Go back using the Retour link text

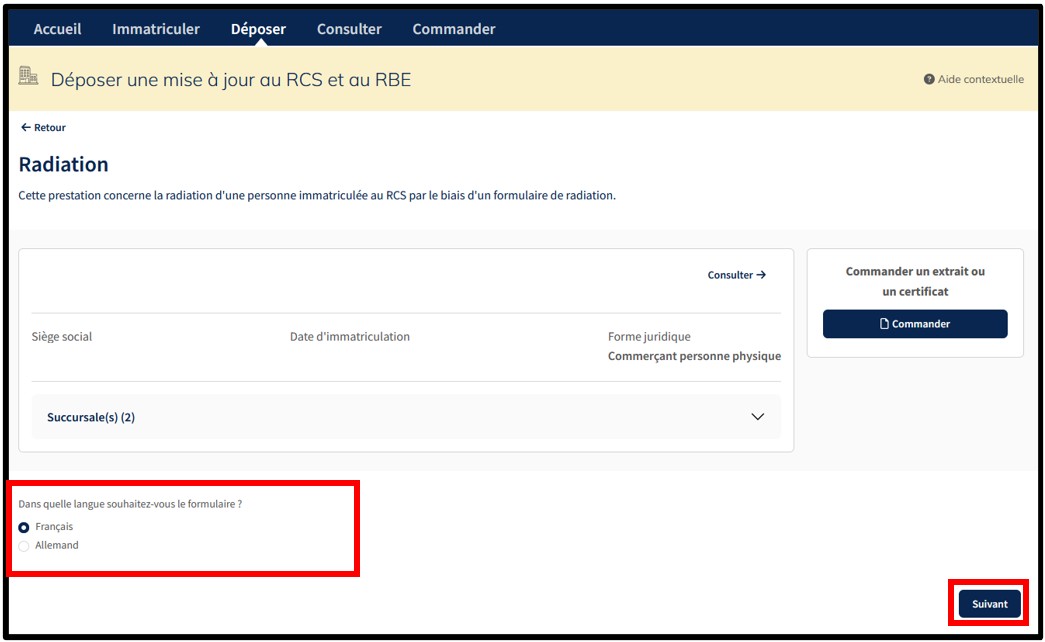click(x=50, y=128)
